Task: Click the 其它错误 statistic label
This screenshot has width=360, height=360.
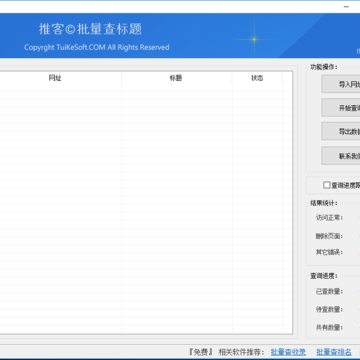Action: 329,252
